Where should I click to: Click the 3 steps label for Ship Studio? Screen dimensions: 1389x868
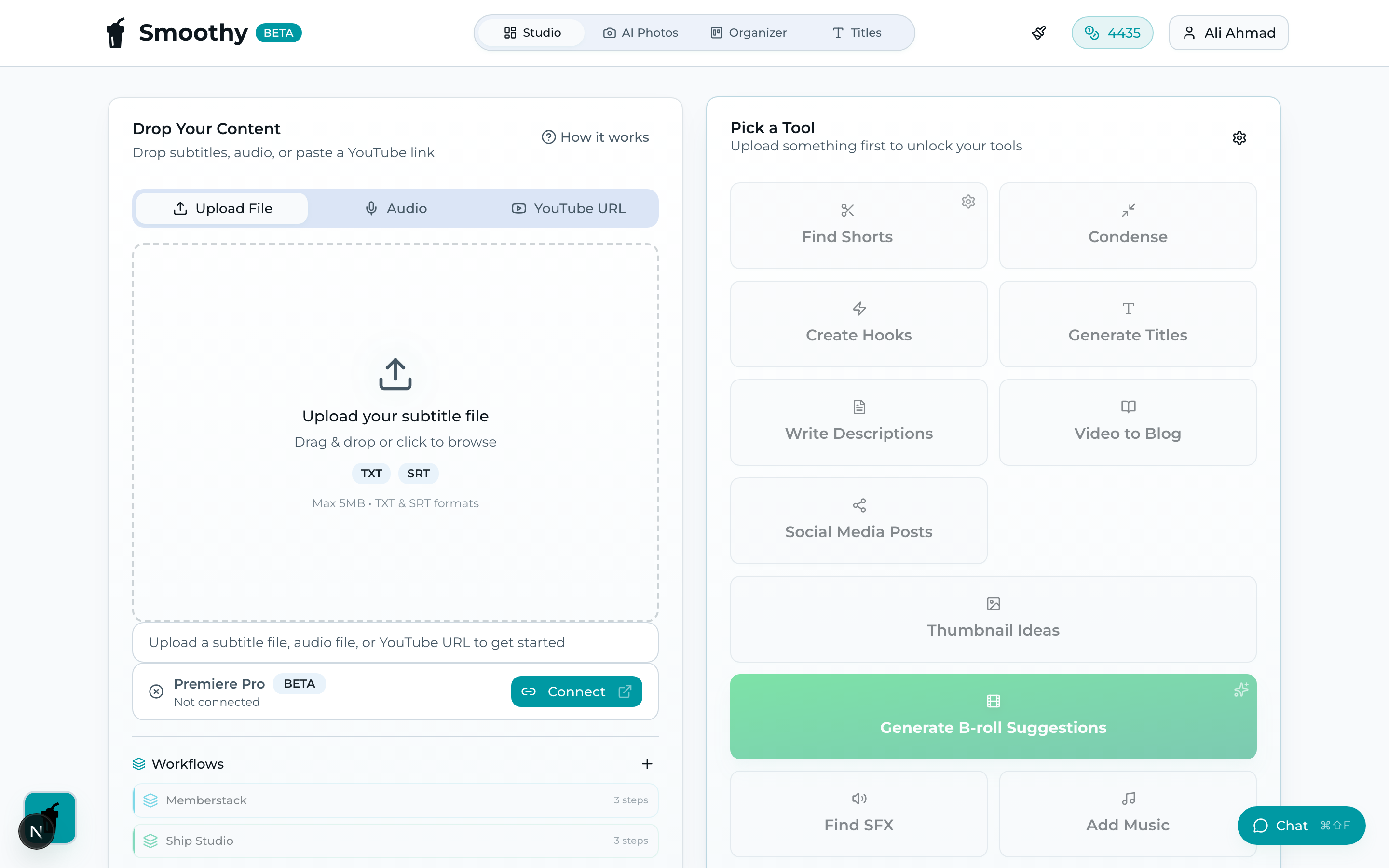(631, 841)
